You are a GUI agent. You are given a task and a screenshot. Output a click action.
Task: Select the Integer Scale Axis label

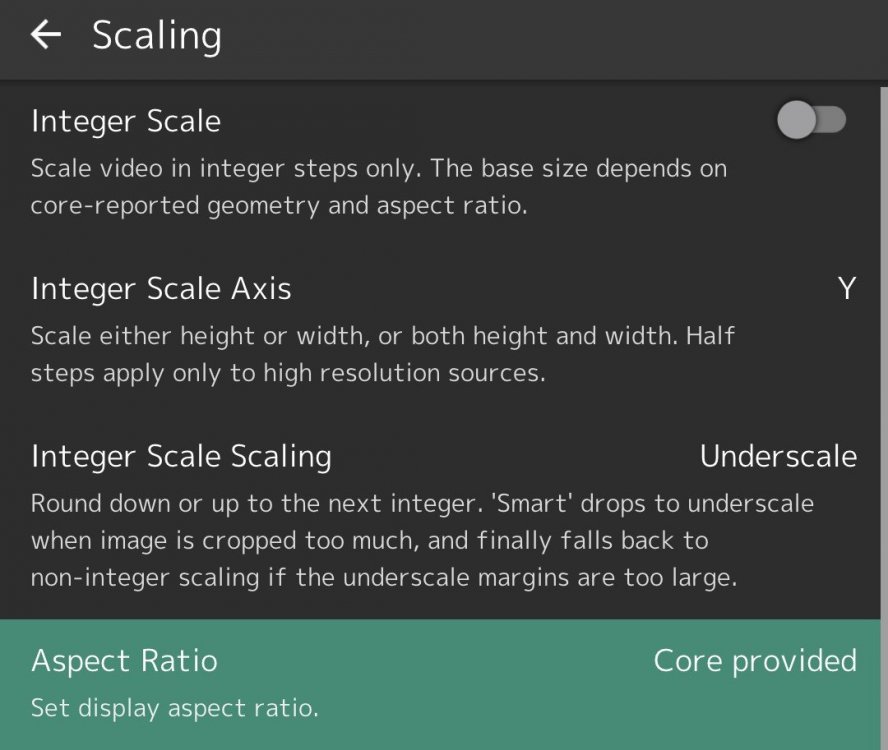[x=161, y=289]
